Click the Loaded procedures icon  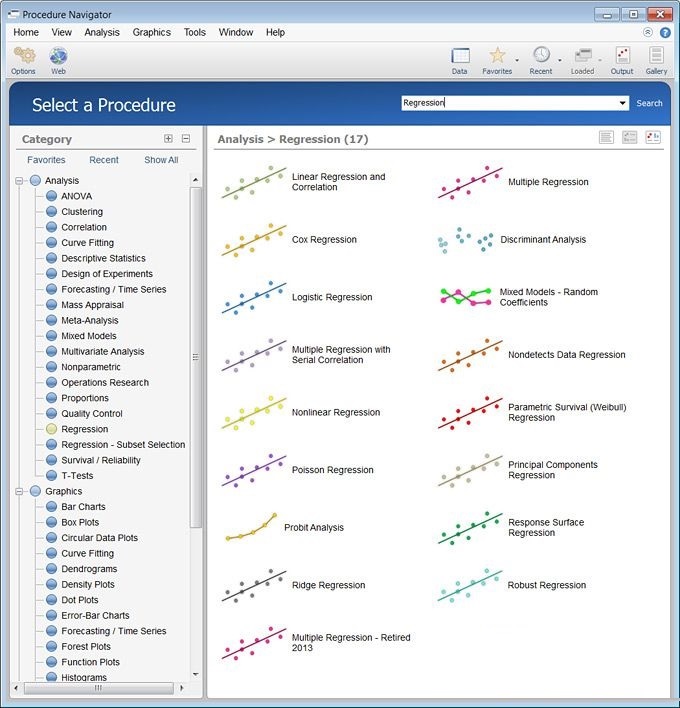[x=583, y=56]
